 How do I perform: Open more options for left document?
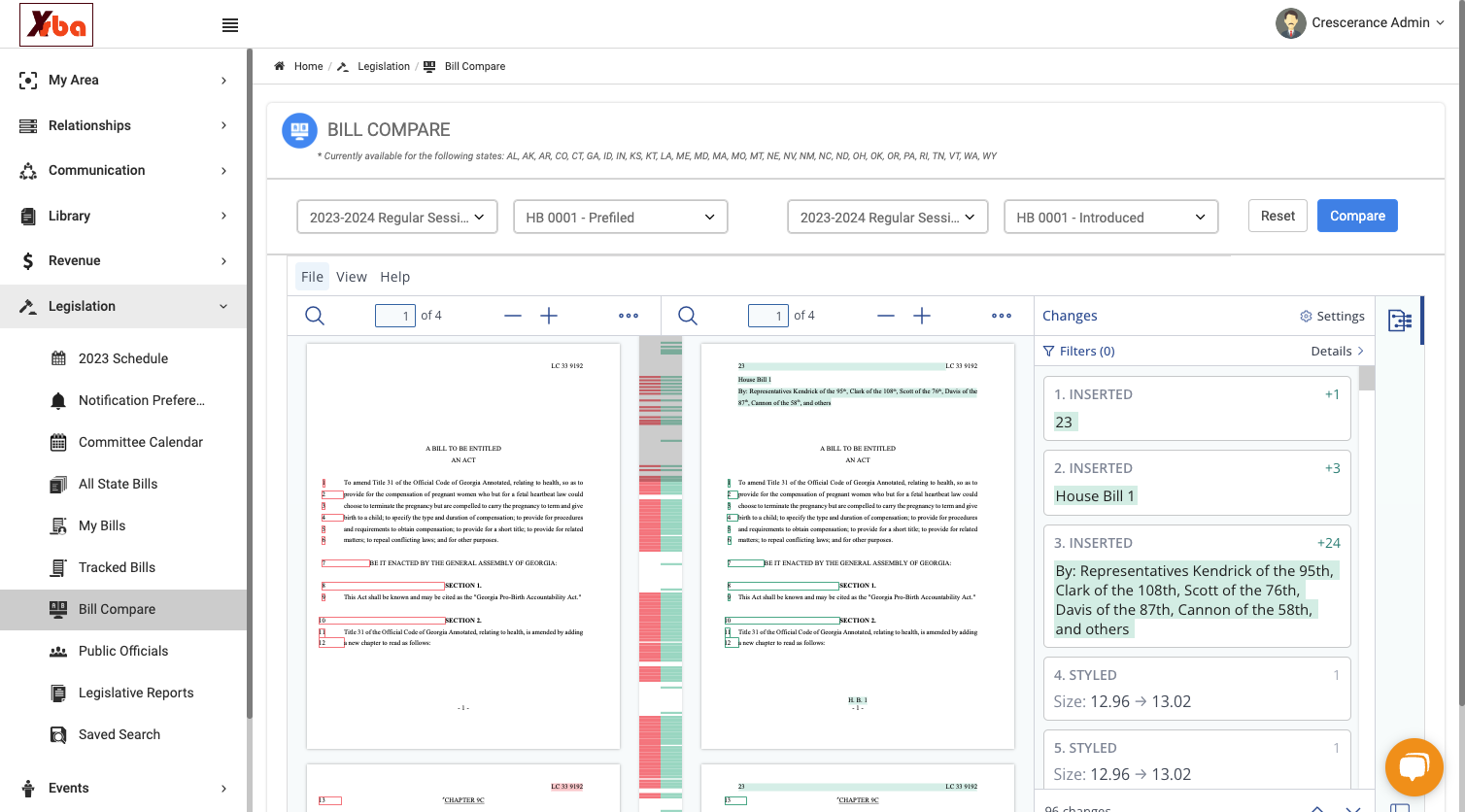(x=629, y=316)
